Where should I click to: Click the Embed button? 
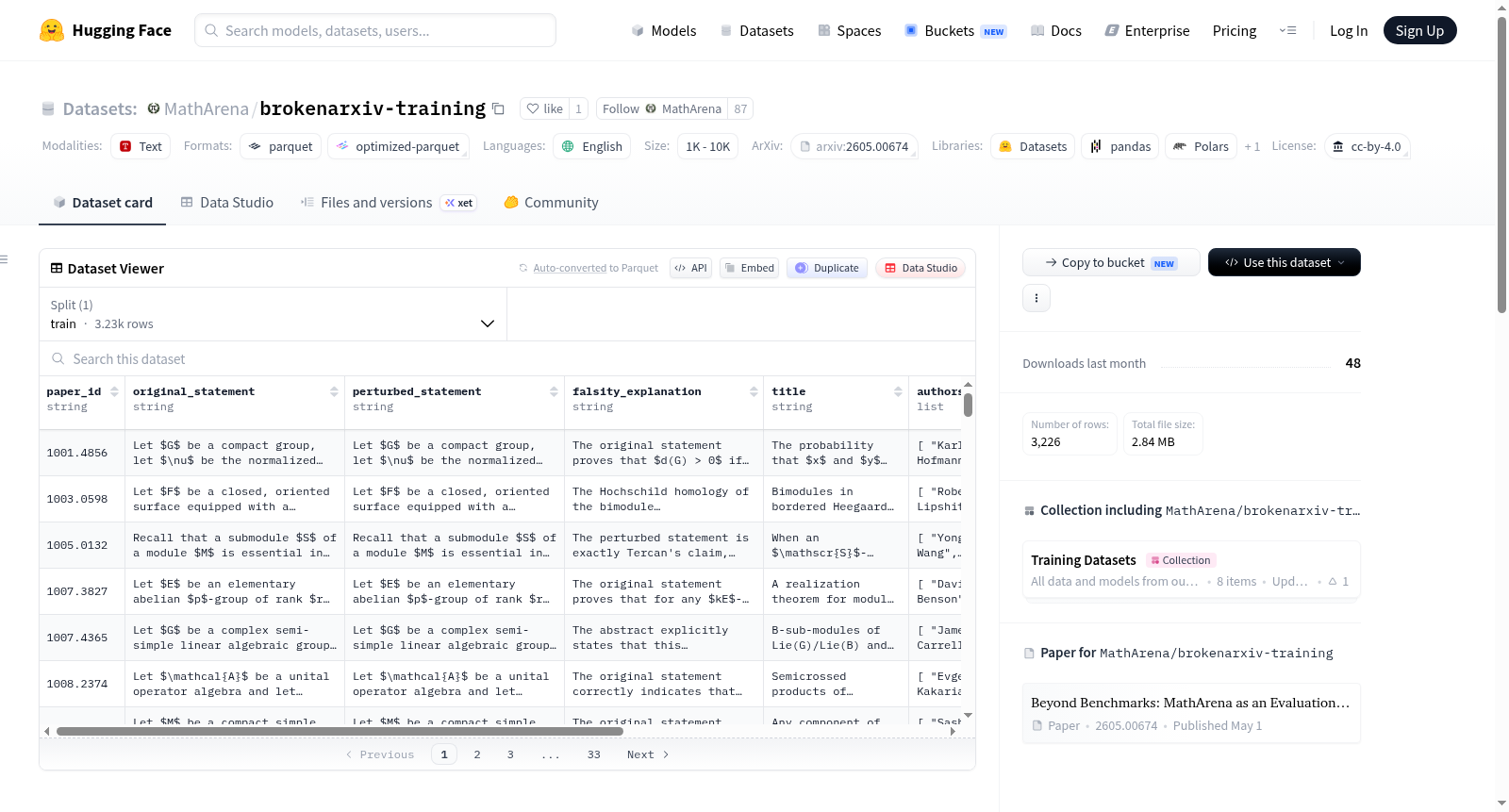[749, 268]
